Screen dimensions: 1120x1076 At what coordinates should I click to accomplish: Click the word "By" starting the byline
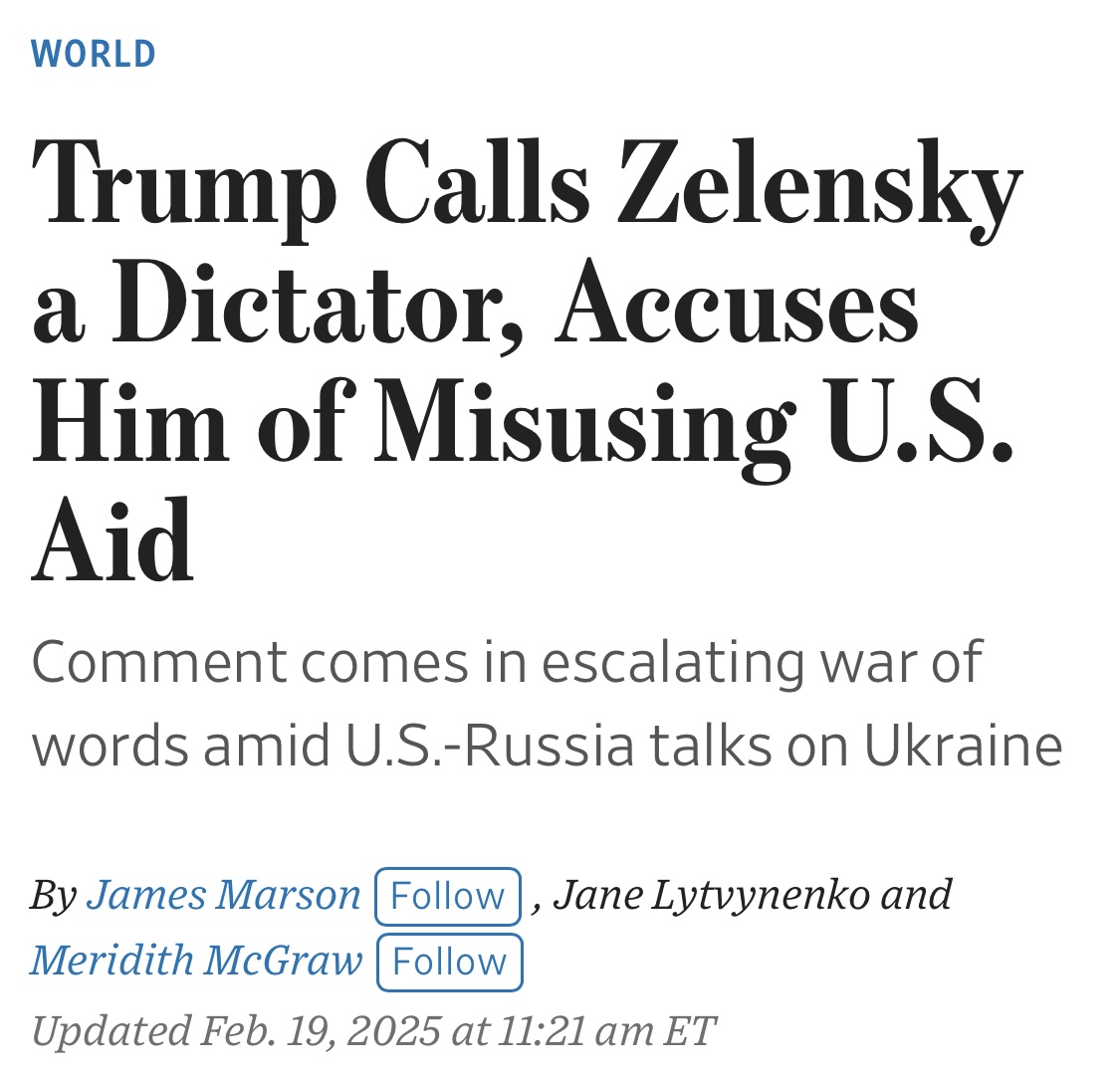coord(53,895)
